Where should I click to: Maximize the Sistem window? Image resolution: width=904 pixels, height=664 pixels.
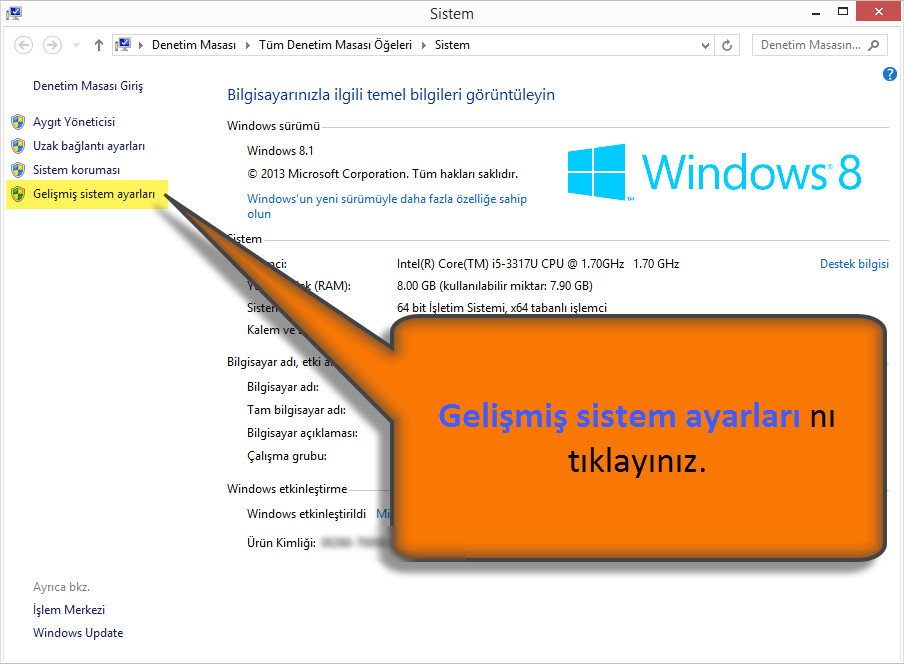pos(843,12)
